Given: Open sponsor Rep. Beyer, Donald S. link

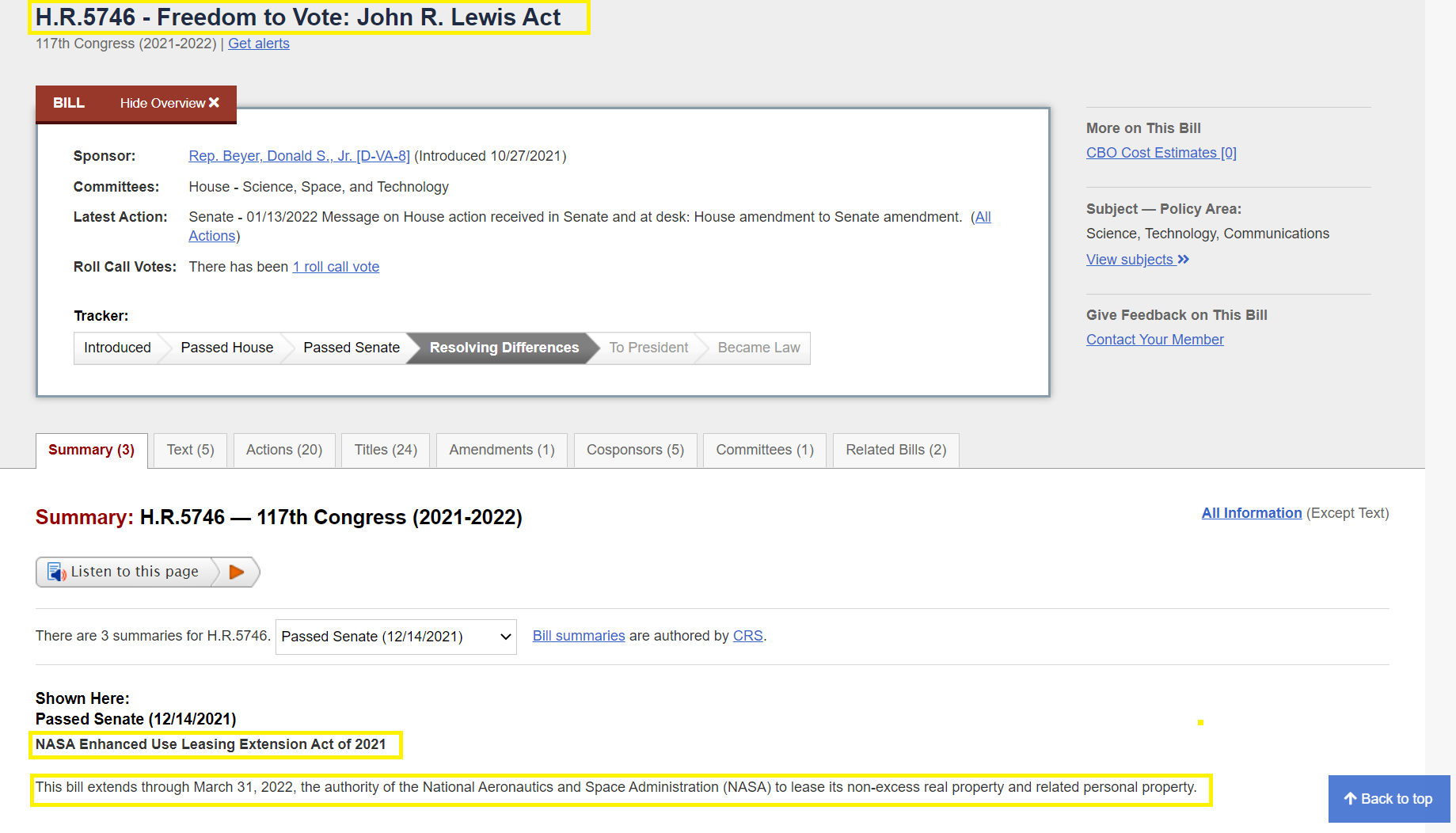Looking at the screenshot, I should (x=299, y=156).
